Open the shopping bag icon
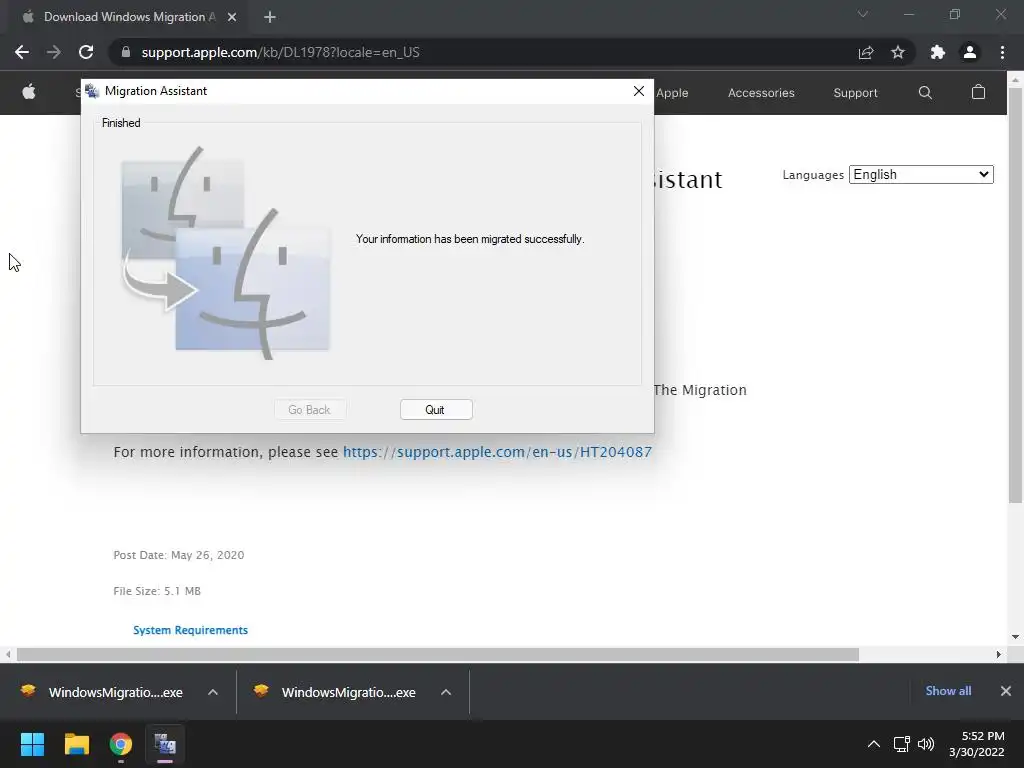1024x768 pixels. click(x=978, y=92)
